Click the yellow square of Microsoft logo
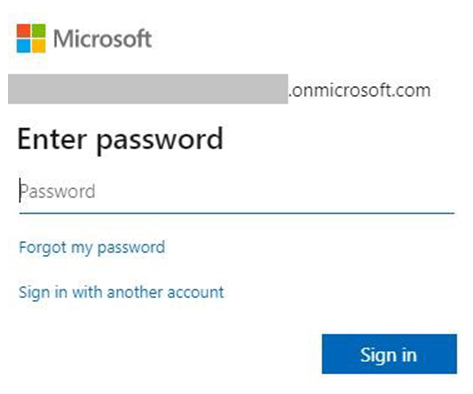The height and width of the screenshot is (394, 473). pyautogui.click(x=39, y=46)
